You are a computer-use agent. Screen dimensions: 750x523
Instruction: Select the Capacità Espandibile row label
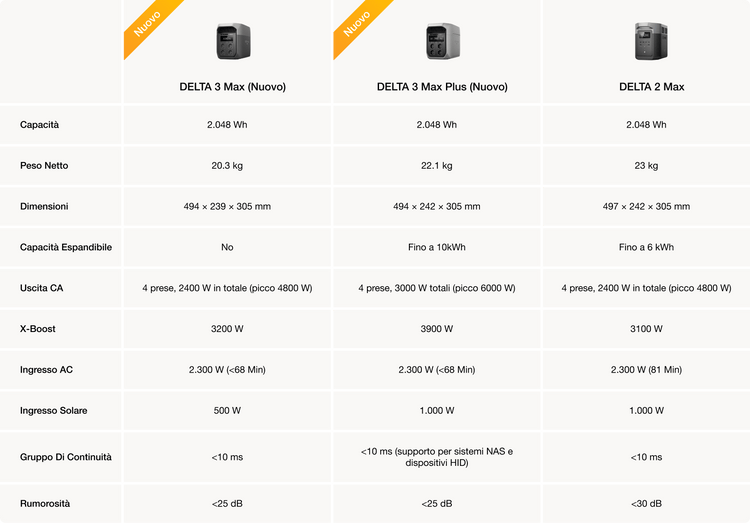tap(66, 247)
